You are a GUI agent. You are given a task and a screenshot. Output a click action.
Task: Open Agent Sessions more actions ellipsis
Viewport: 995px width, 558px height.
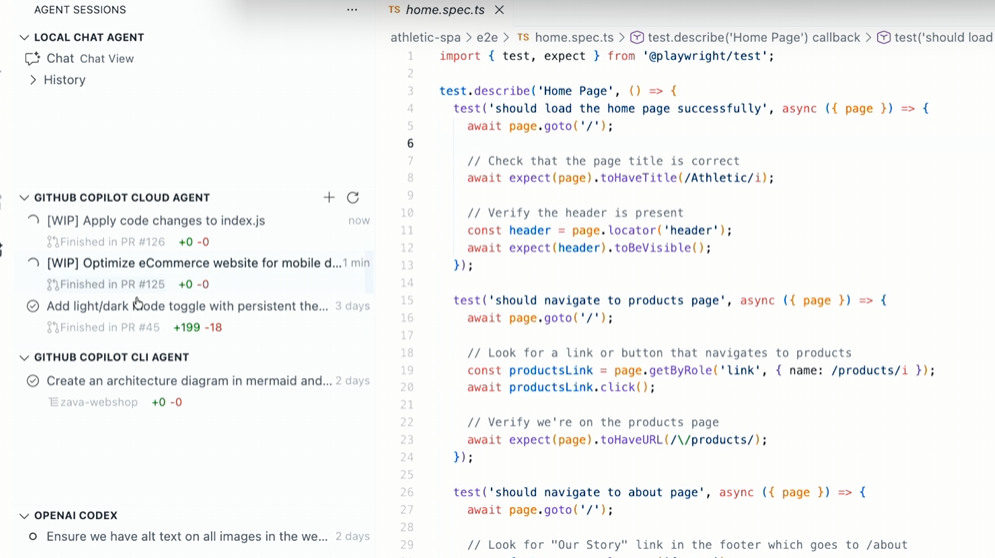tap(352, 10)
